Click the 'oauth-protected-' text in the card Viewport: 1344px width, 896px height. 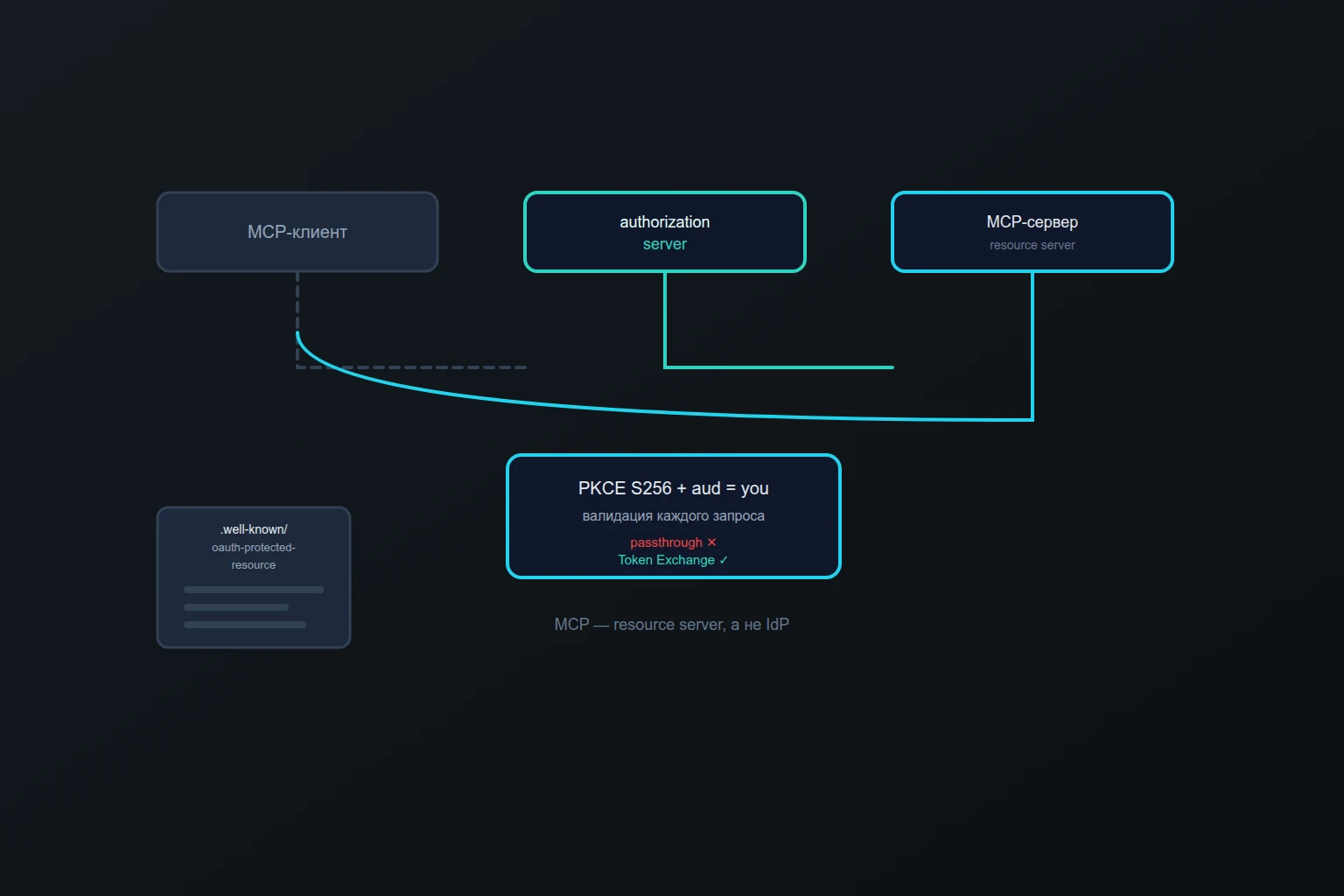tap(254, 548)
